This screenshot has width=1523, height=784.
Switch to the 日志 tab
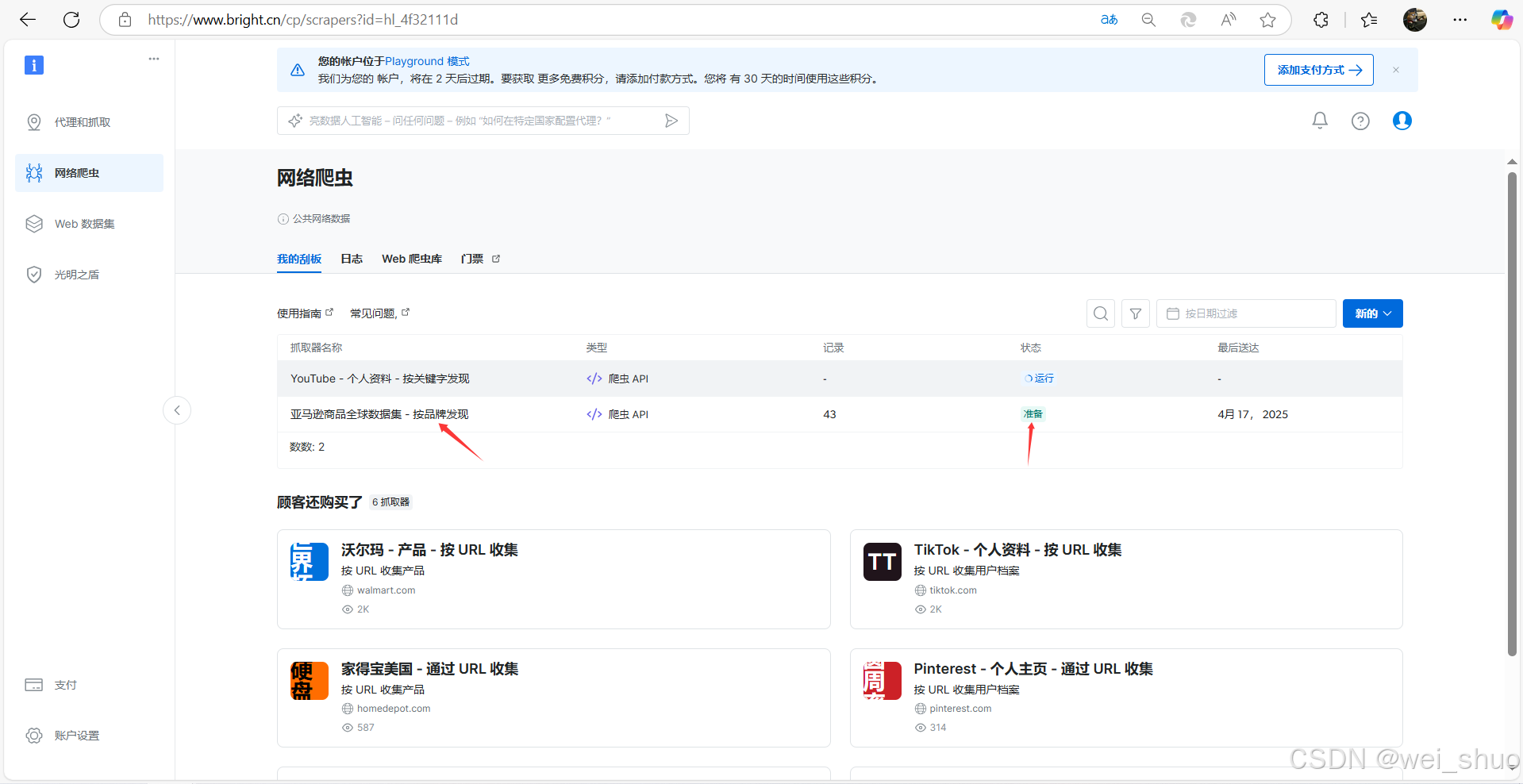352,259
